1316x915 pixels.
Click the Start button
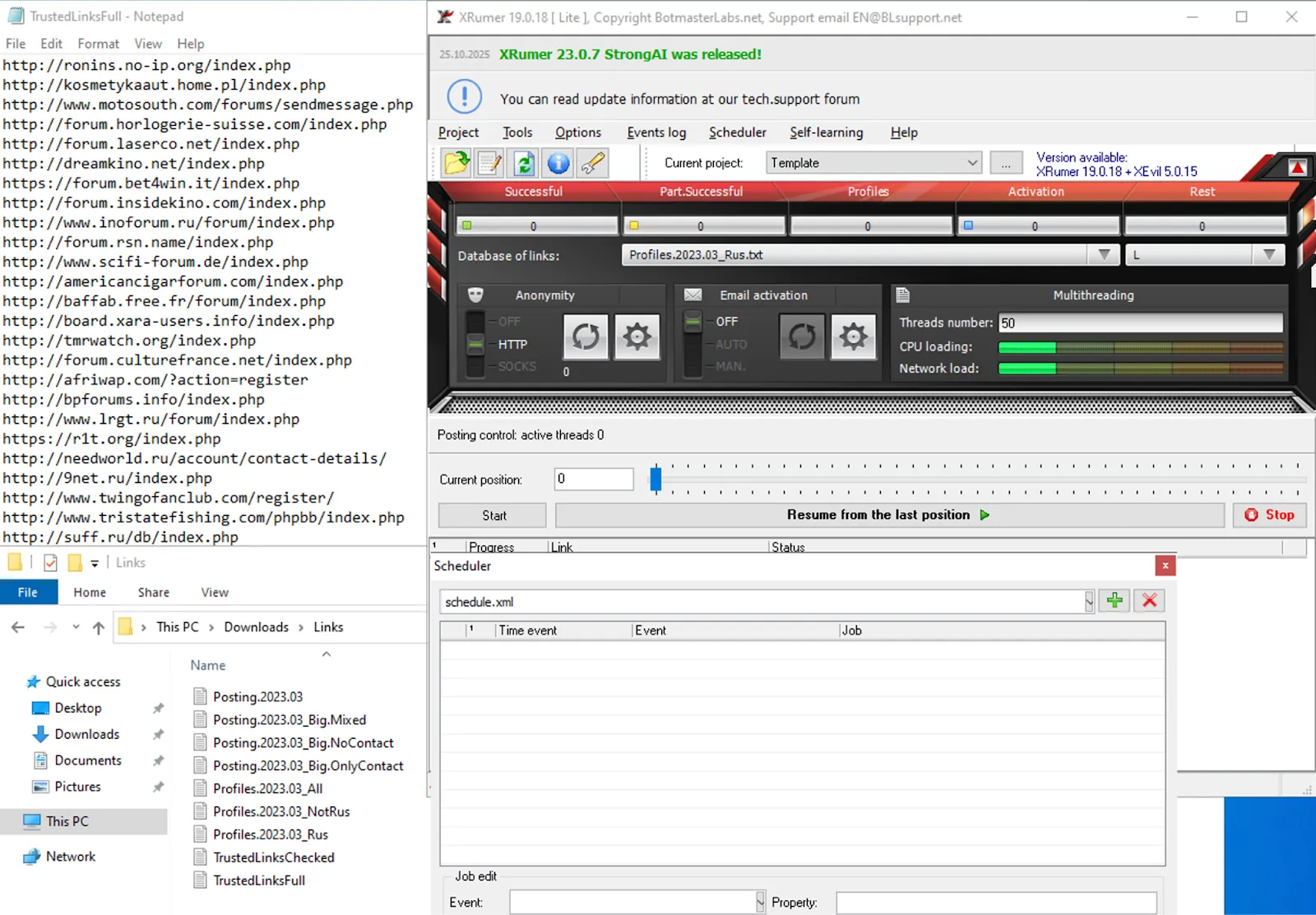[491, 514]
